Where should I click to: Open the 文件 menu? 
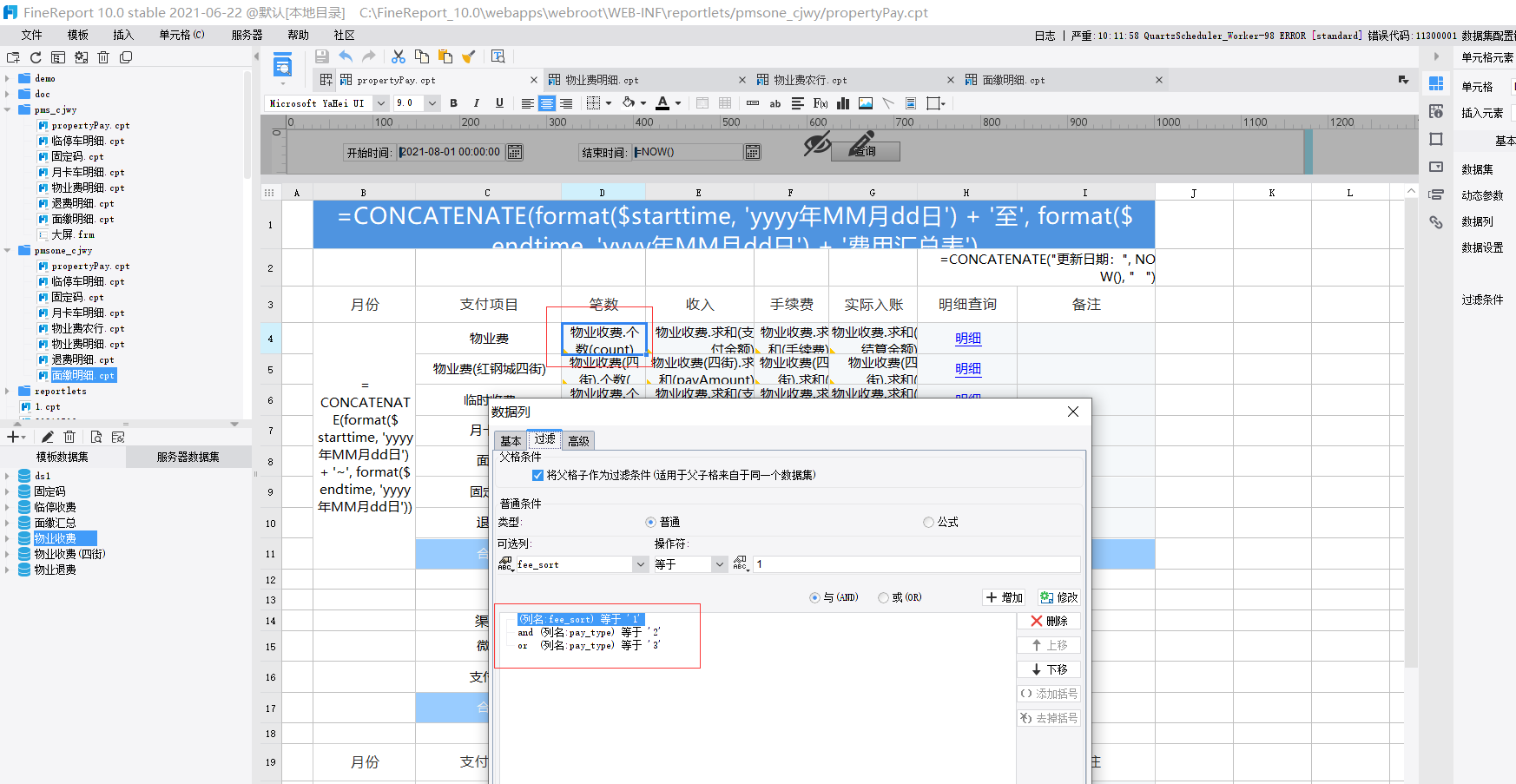click(x=32, y=35)
